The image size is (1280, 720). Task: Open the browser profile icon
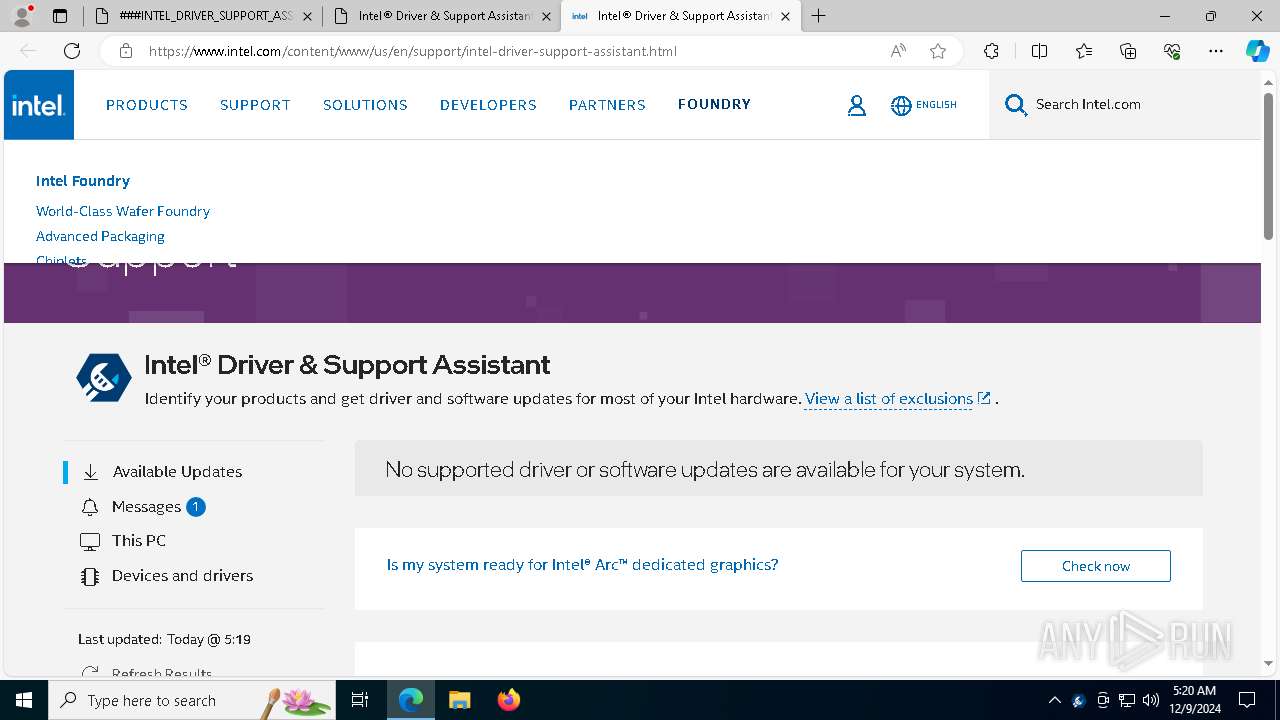tap(22, 16)
